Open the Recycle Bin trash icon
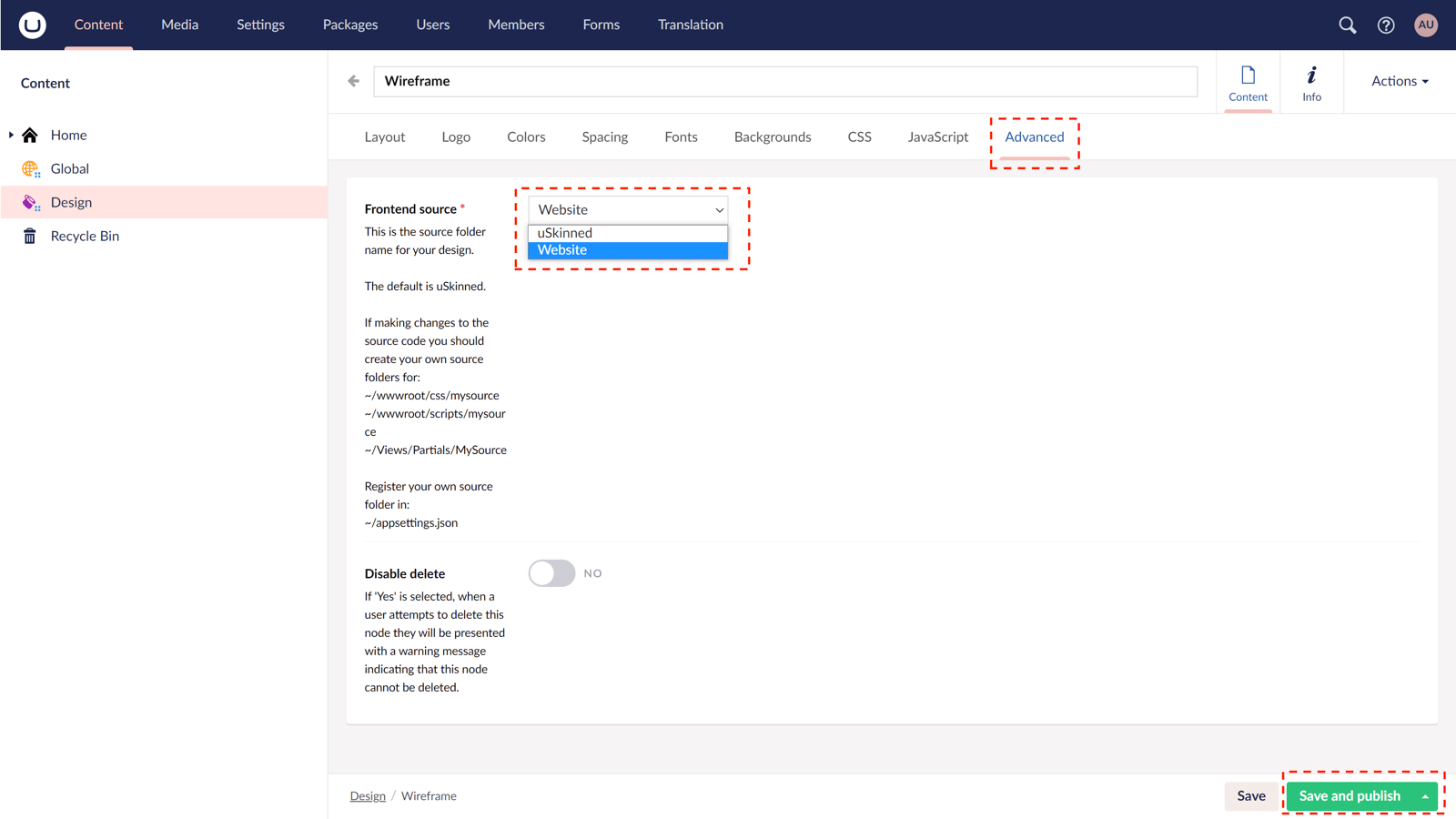 click(30, 236)
